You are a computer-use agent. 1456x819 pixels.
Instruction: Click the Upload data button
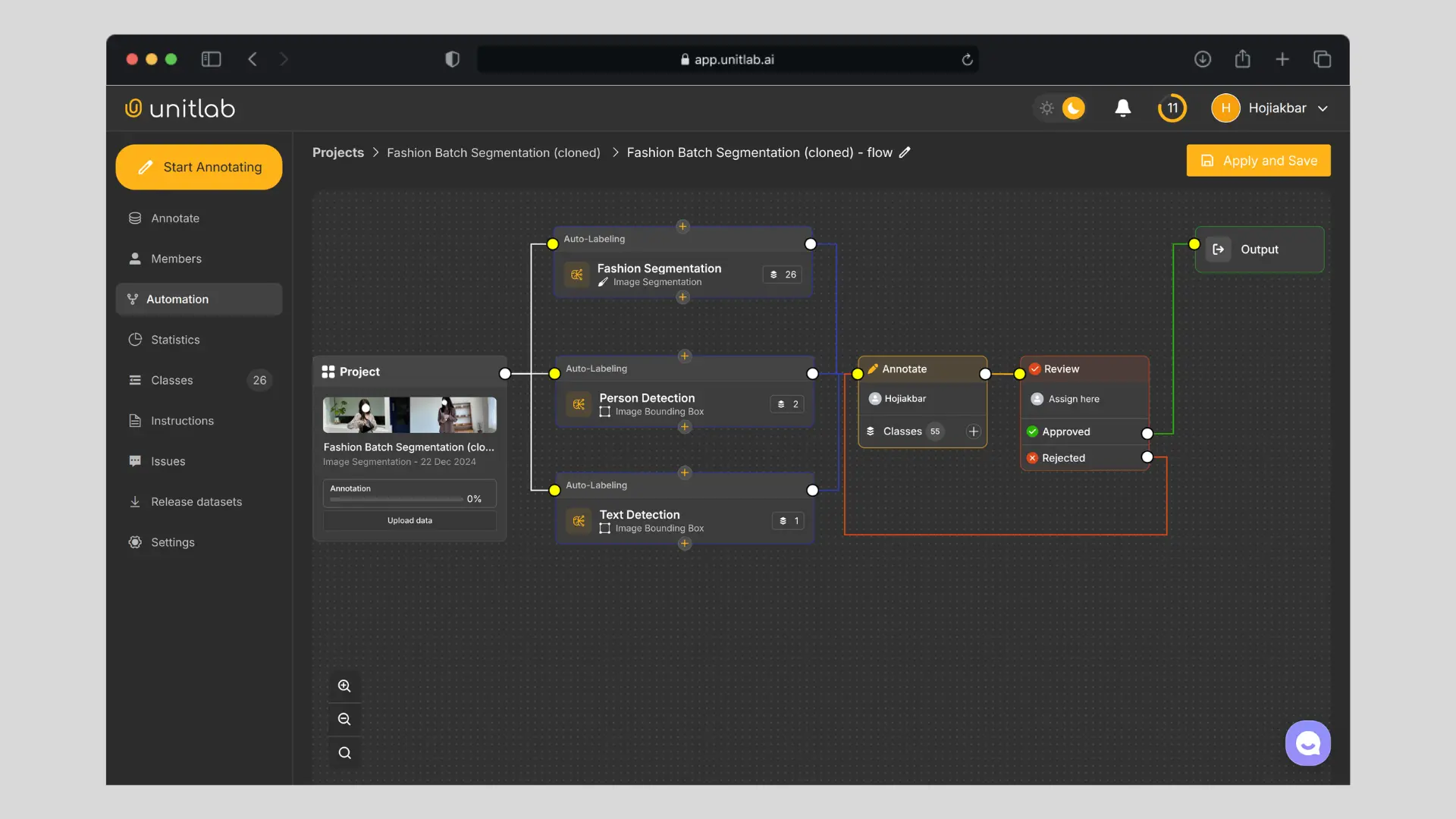tap(409, 520)
